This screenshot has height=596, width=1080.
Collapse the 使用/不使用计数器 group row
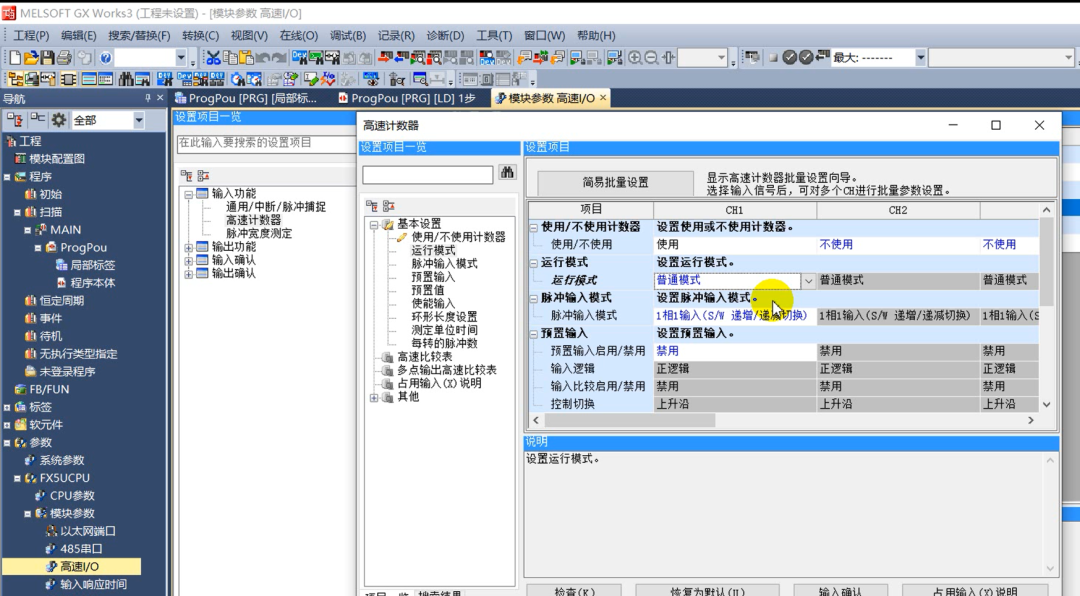tap(534, 227)
